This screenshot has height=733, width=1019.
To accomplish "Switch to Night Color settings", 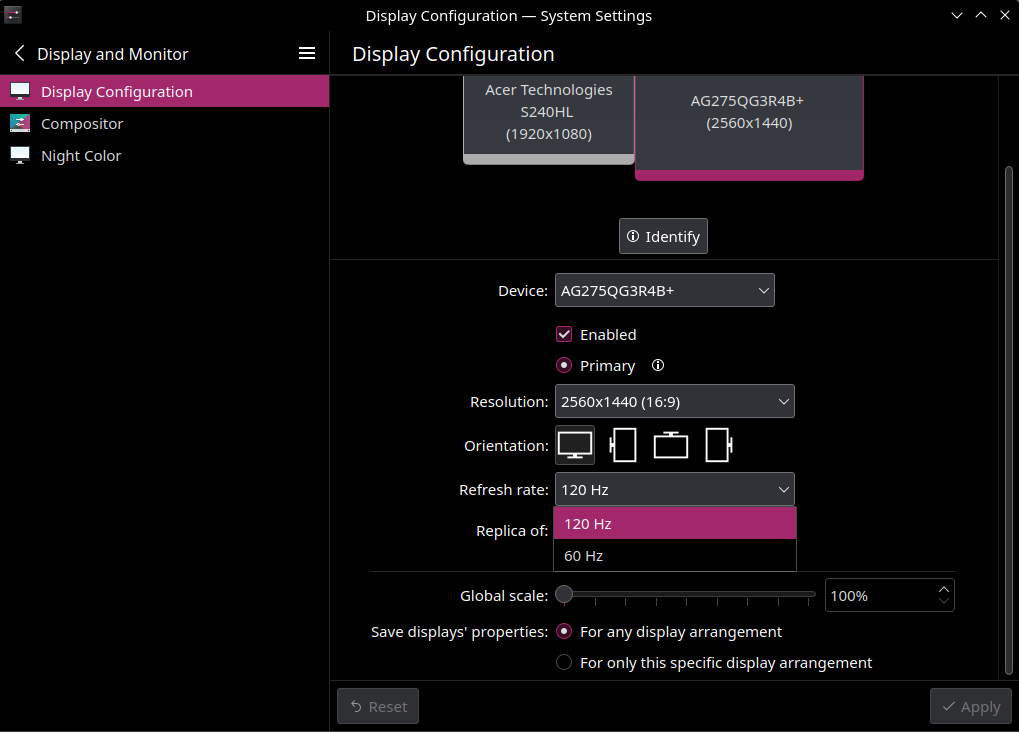I will point(81,155).
